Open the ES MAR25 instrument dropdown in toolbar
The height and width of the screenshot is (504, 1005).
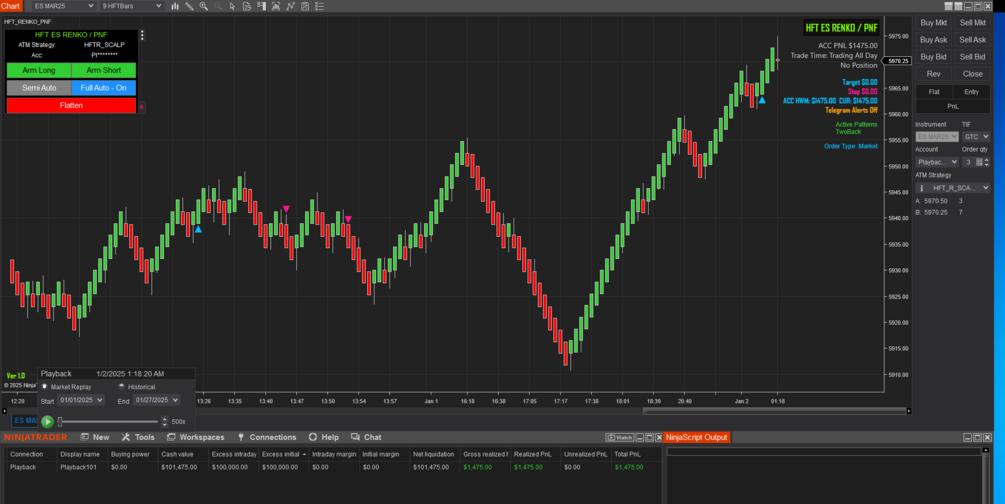(63, 6)
